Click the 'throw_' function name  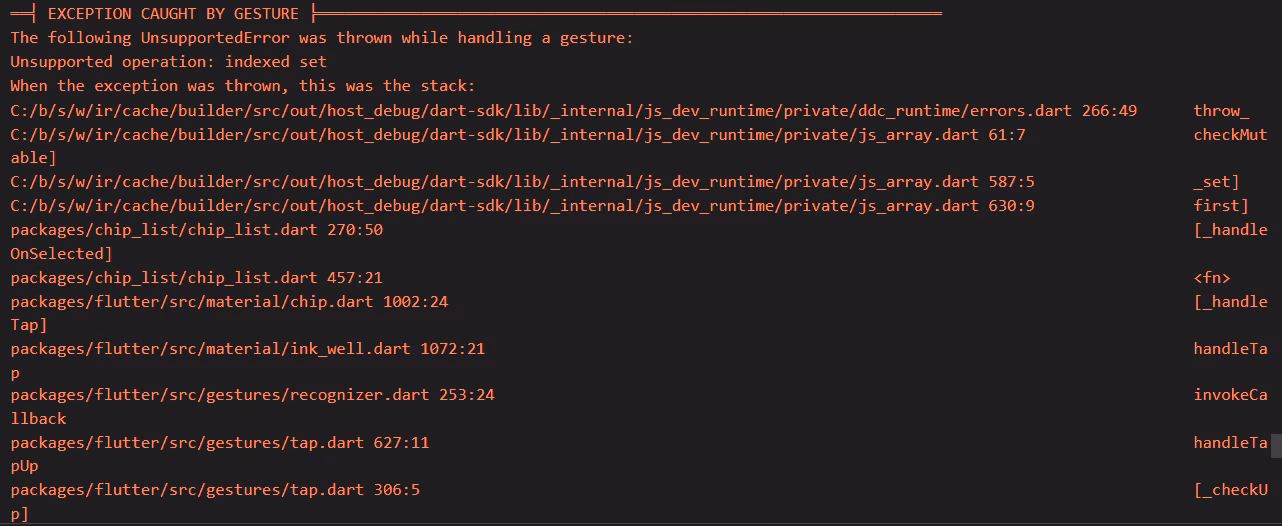tap(1221, 110)
